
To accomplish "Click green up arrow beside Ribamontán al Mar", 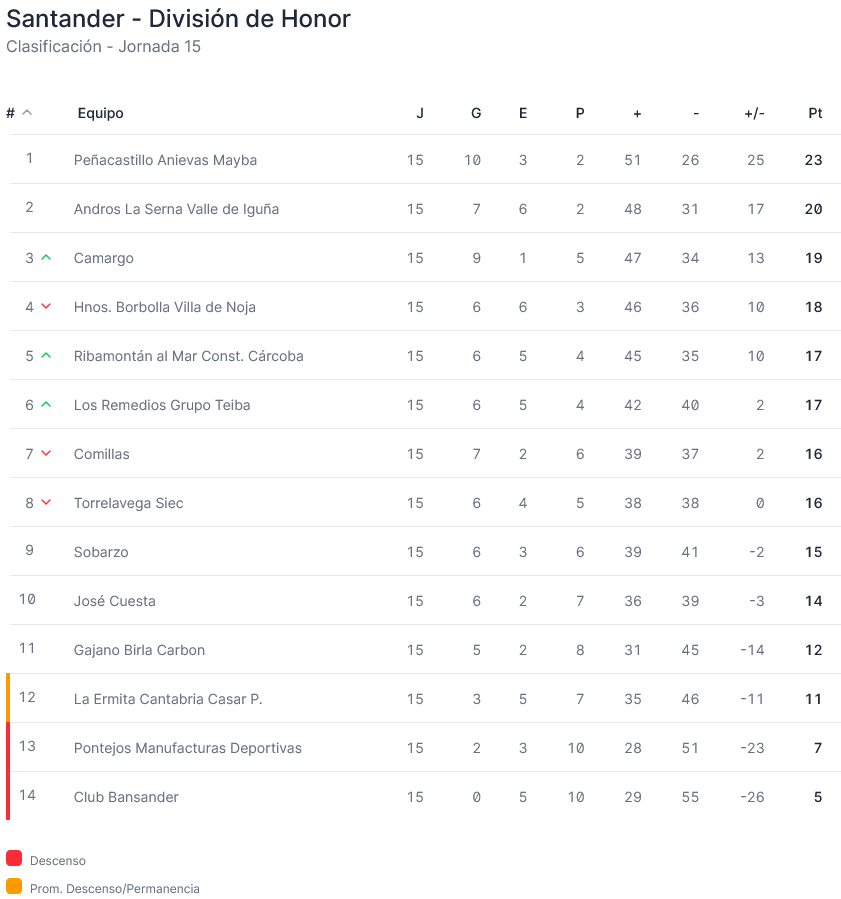I will point(46,356).
